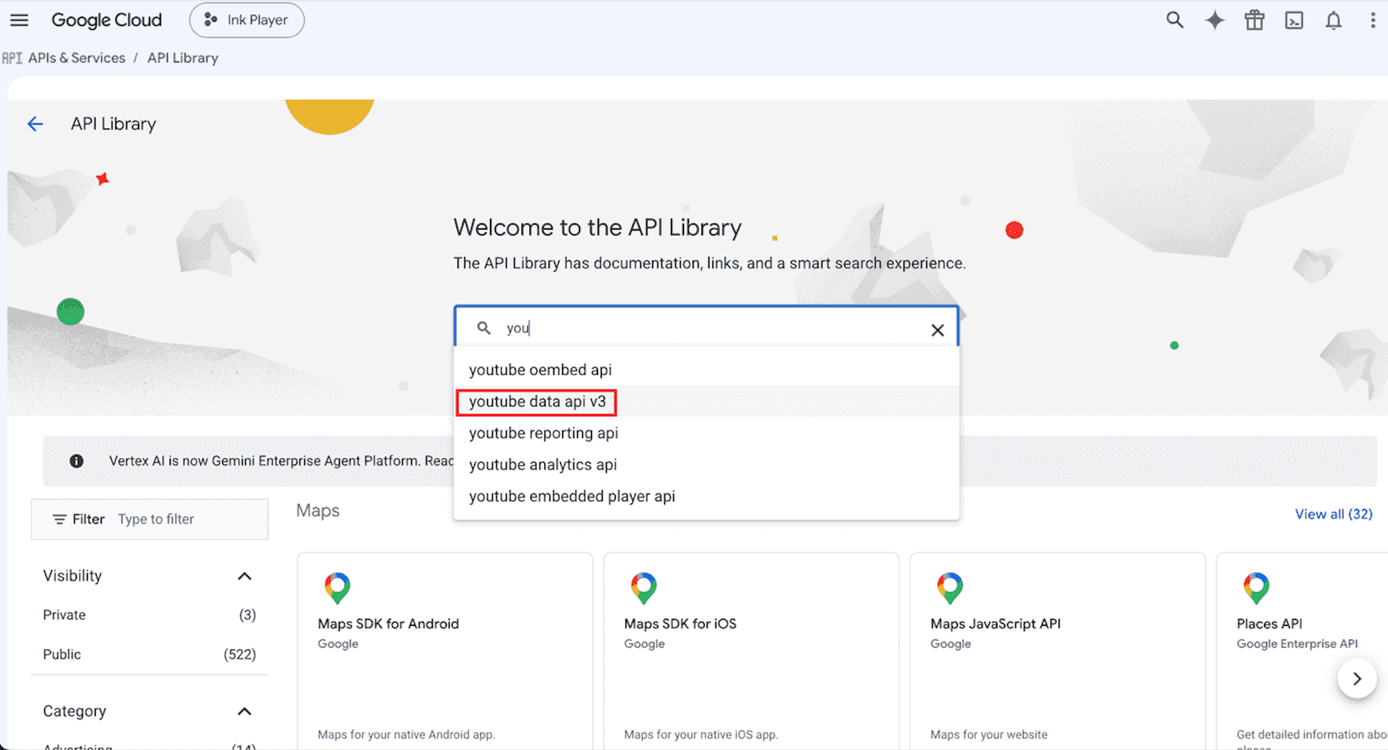Open Maps SDK for iOS card
Image resolution: width=1388 pixels, height=750 pixels.
coord(751,651)
